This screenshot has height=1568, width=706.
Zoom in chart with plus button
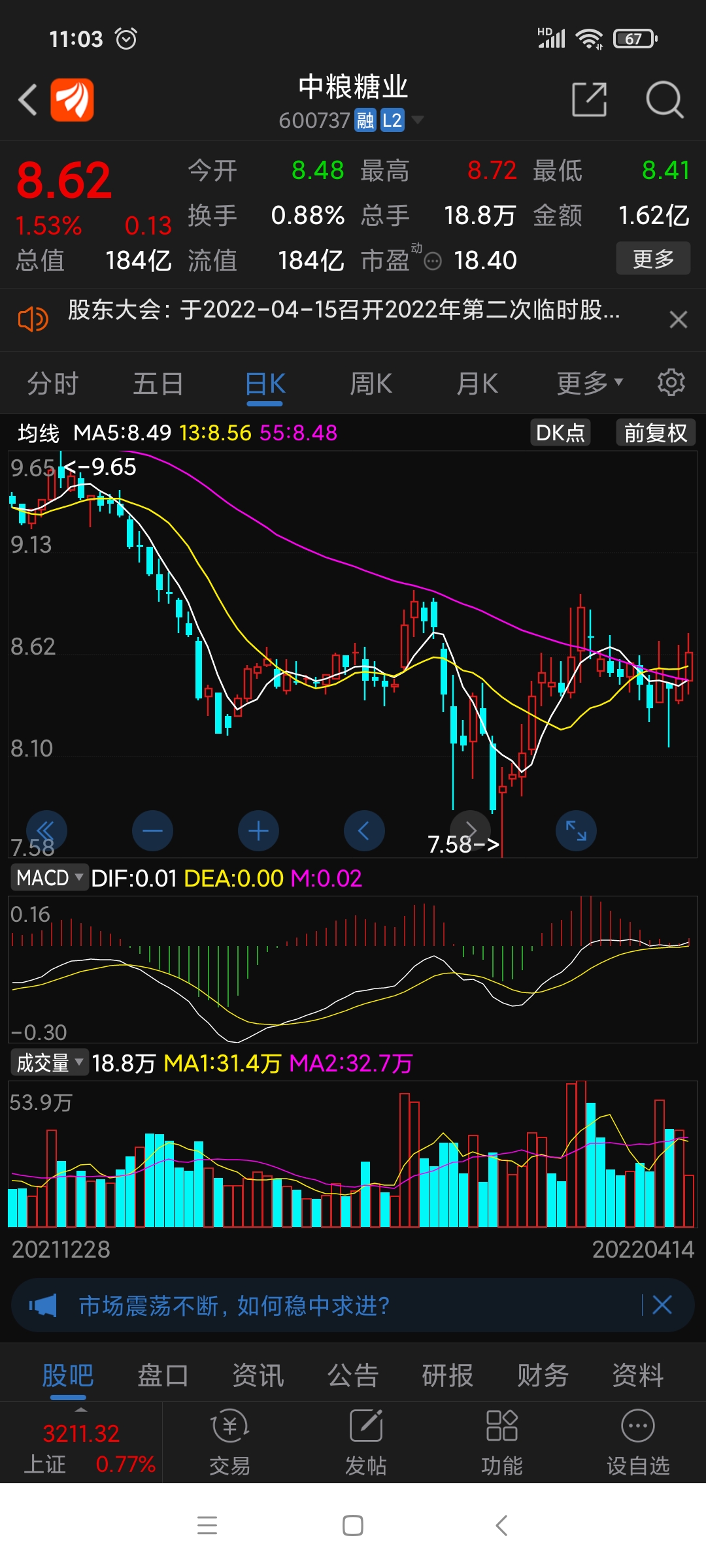258,830
